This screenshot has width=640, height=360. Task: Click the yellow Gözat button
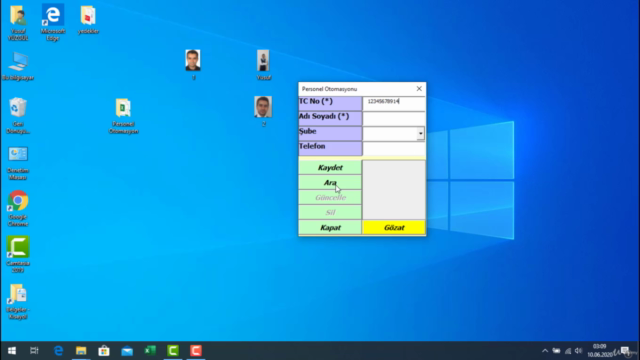[394, 227]
